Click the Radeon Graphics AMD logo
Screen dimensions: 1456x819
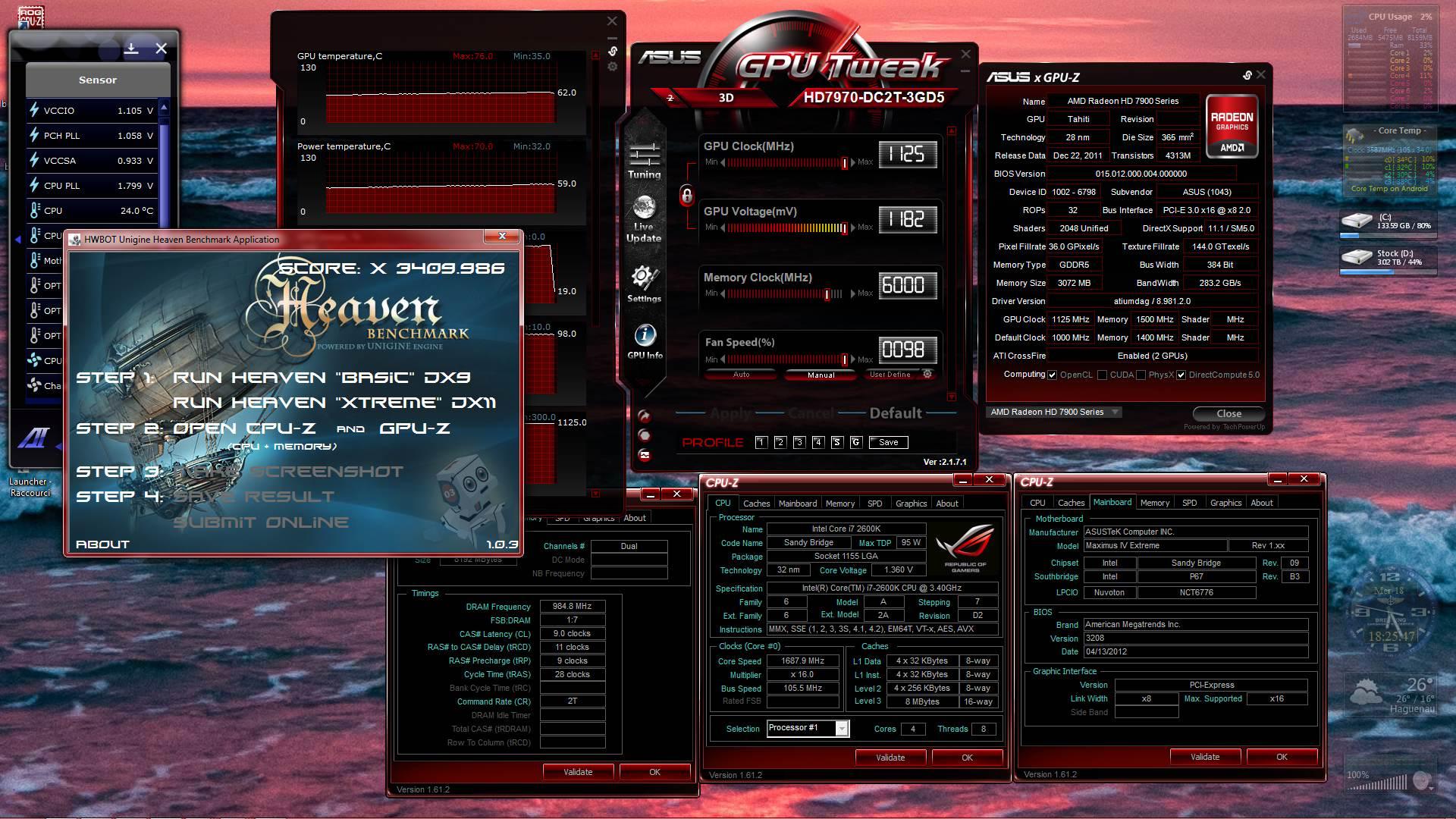coord(1232,126)
